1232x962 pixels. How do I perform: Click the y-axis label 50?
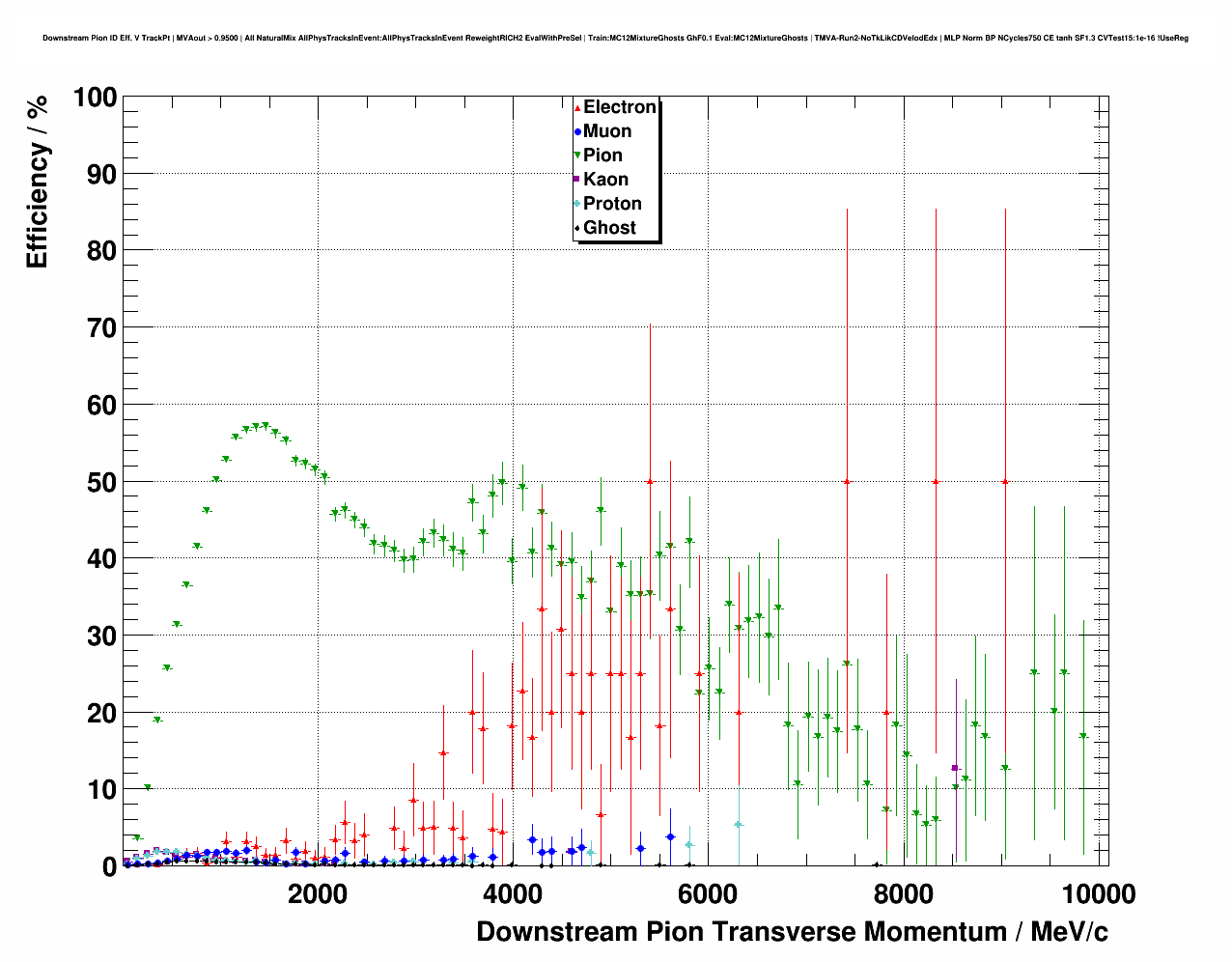coord(101,482)
